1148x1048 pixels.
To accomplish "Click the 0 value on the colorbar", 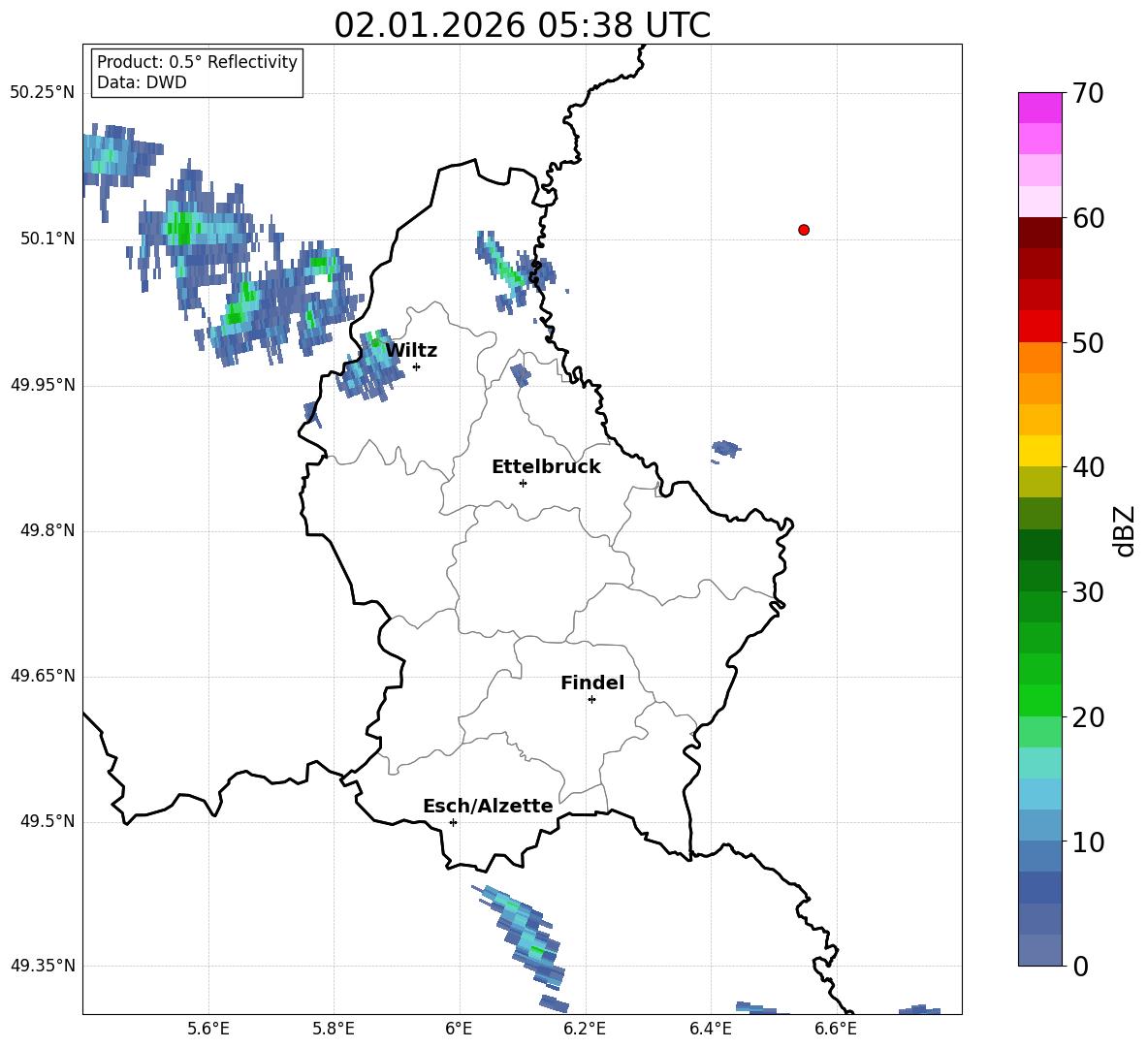I will pos(1081,966).
